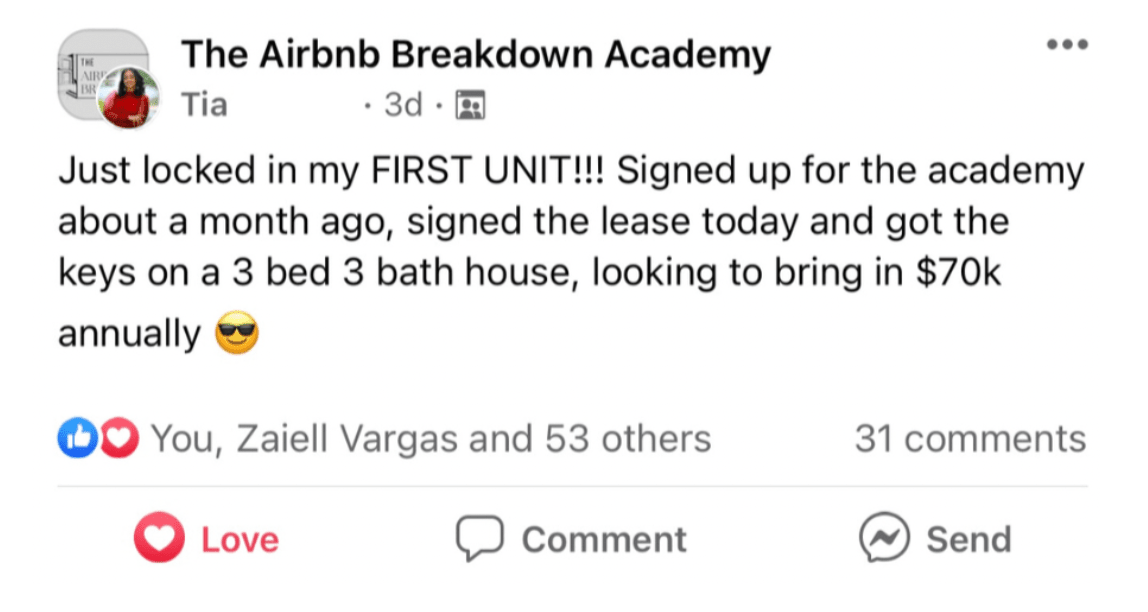Open The Airbnb Breakdown Academy group page

pos(476,55)
